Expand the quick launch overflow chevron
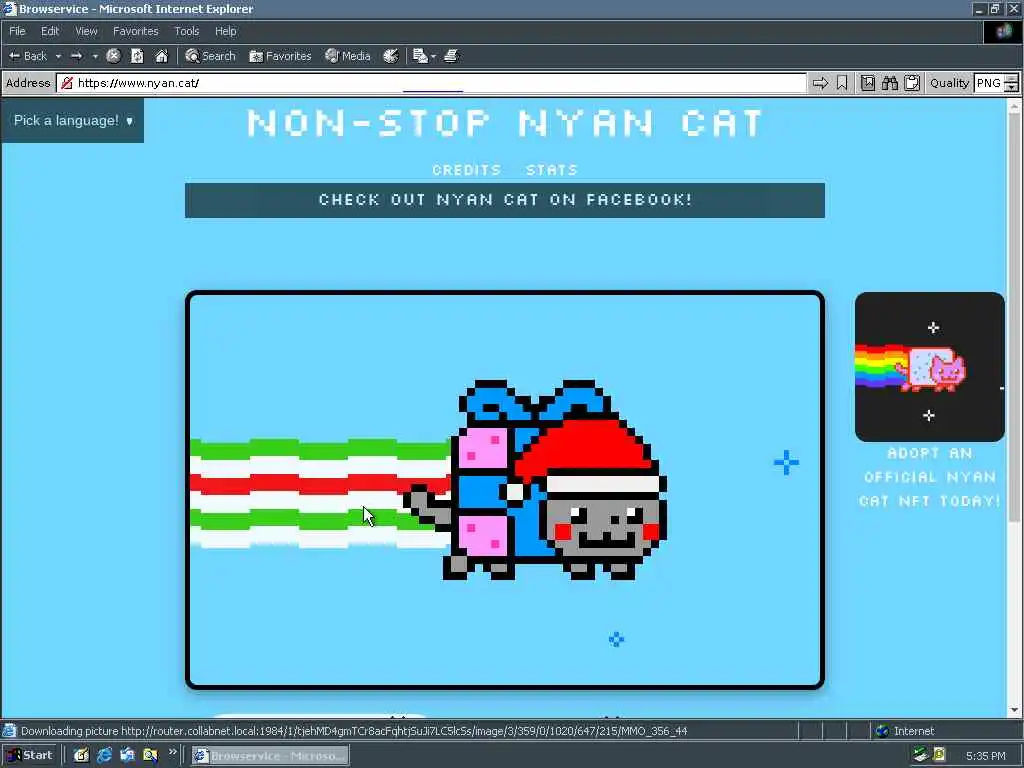 click(172, 752)
